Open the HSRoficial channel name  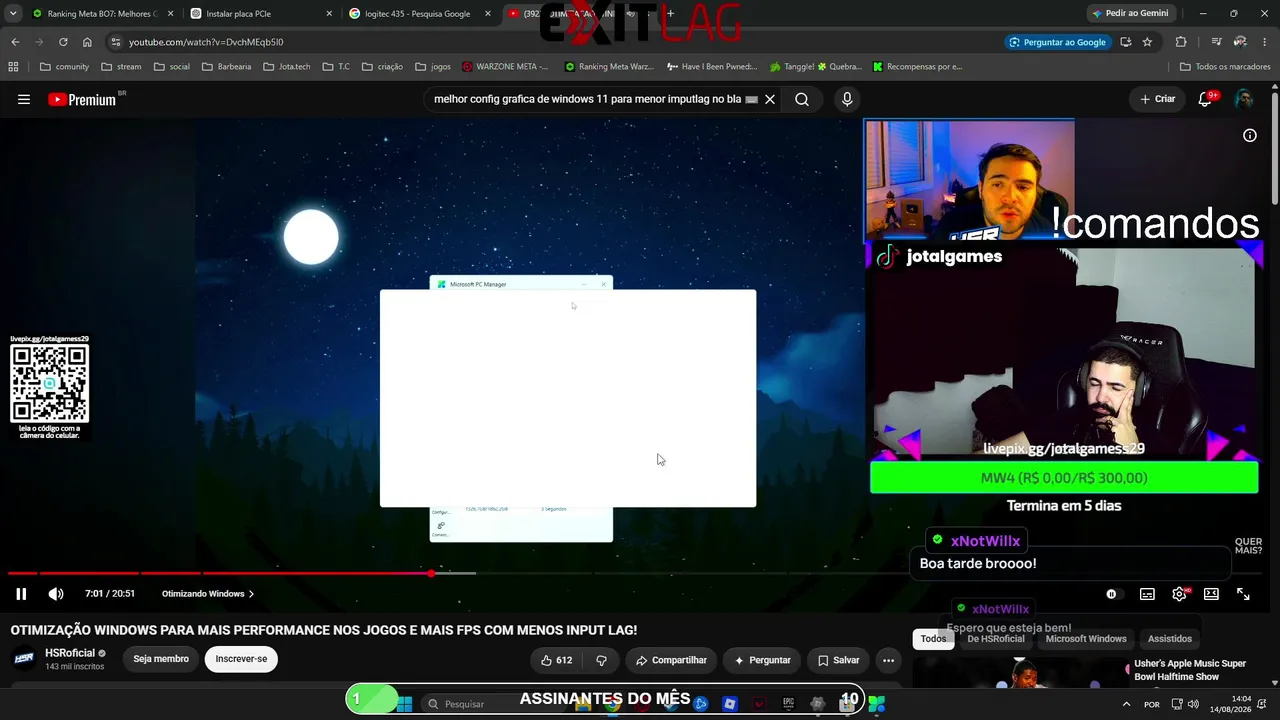point(70,653)
